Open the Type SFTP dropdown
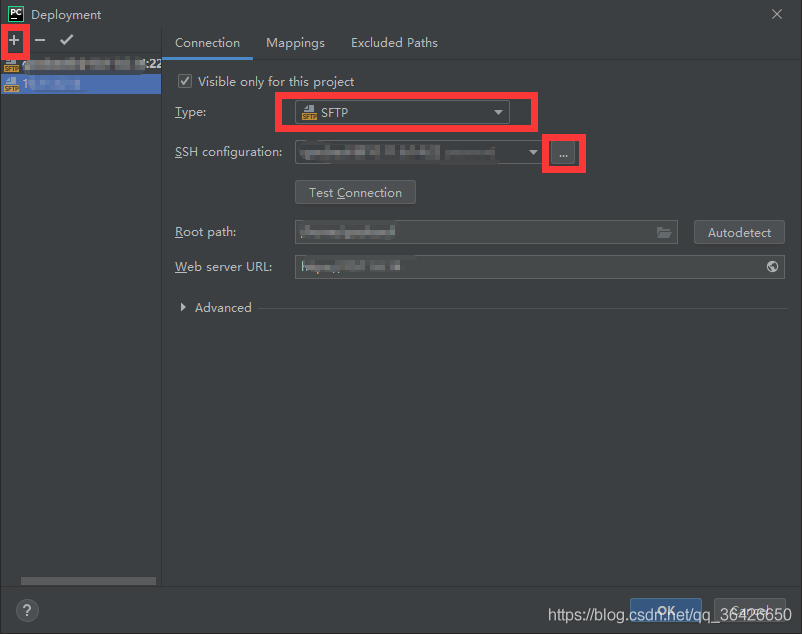 click(402, 112)
